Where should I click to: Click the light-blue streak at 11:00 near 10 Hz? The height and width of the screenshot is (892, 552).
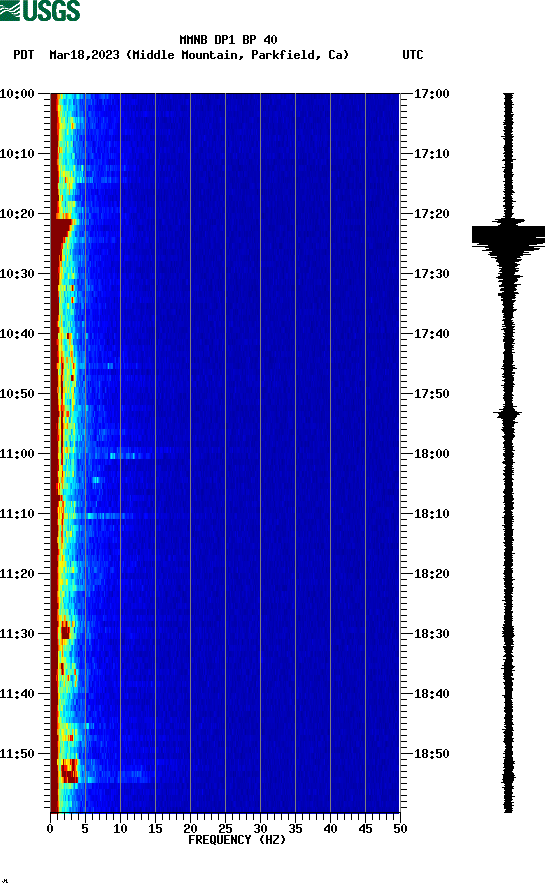tap(130, 456)
